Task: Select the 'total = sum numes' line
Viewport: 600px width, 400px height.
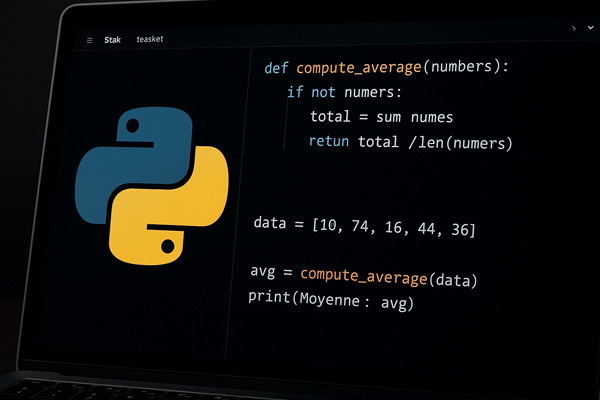Action: (382, 117)
